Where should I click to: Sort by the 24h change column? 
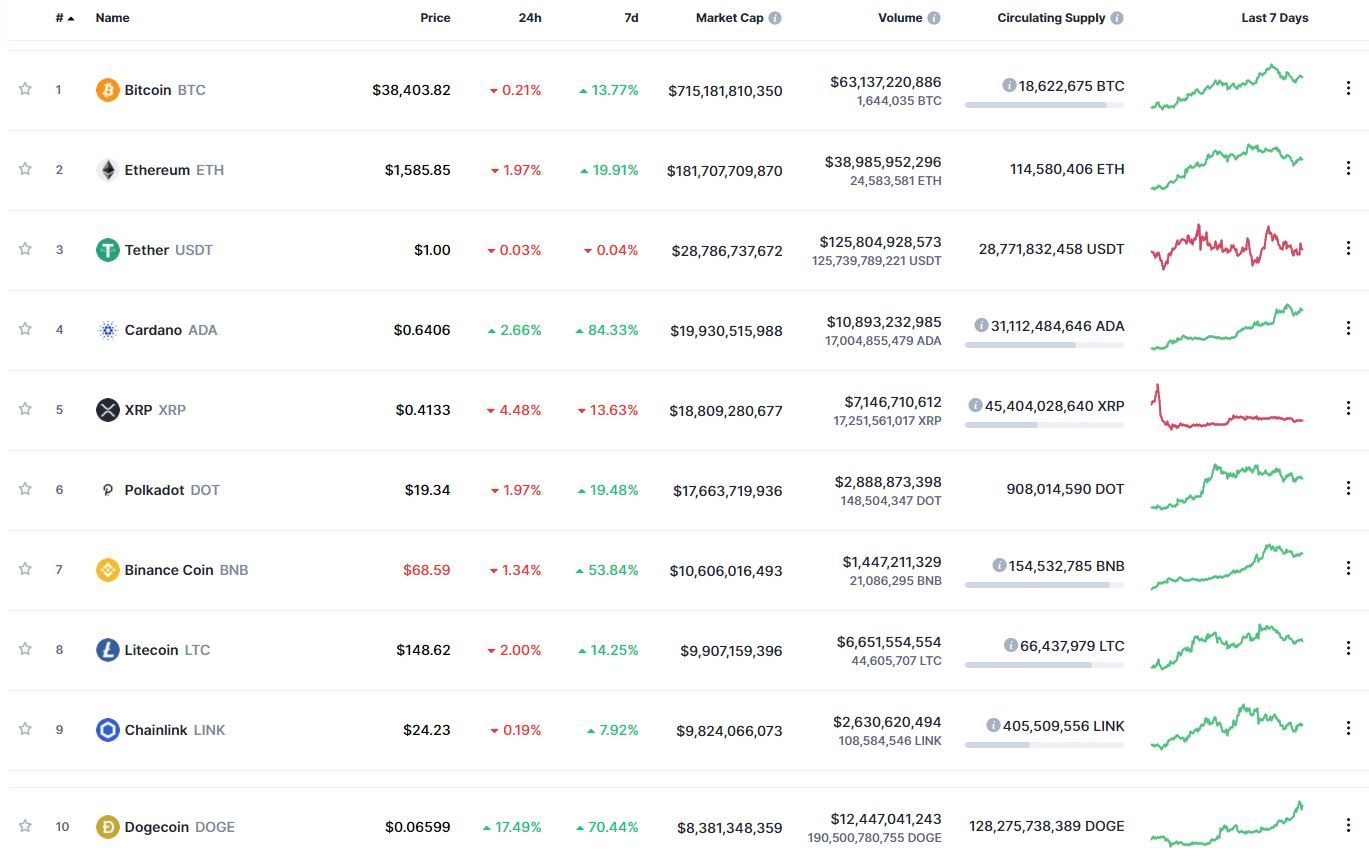point(530,18)
